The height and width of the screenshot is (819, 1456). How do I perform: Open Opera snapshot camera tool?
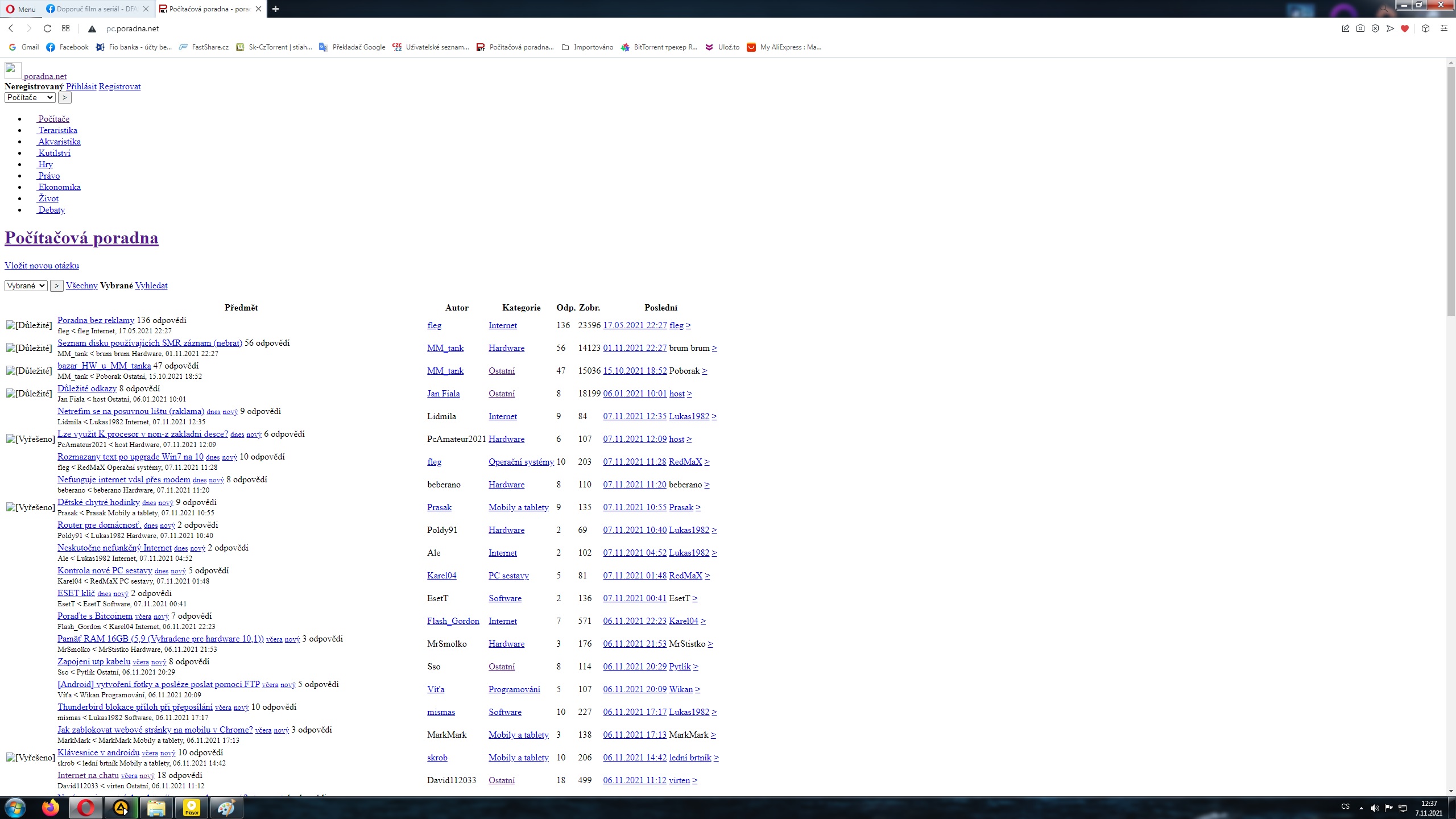[1360, 28]
